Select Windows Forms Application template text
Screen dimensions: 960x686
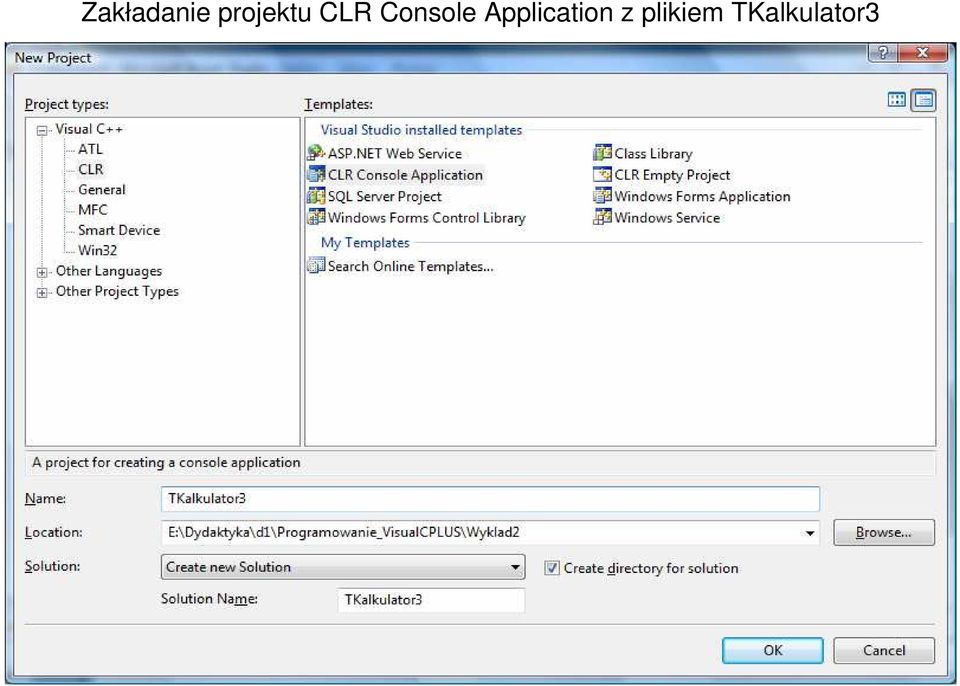click(x=702, y=196)
